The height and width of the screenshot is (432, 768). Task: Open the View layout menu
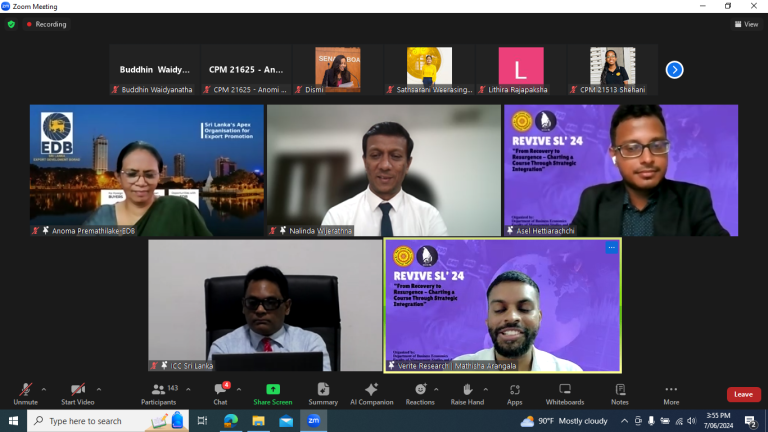coord(746,24)
